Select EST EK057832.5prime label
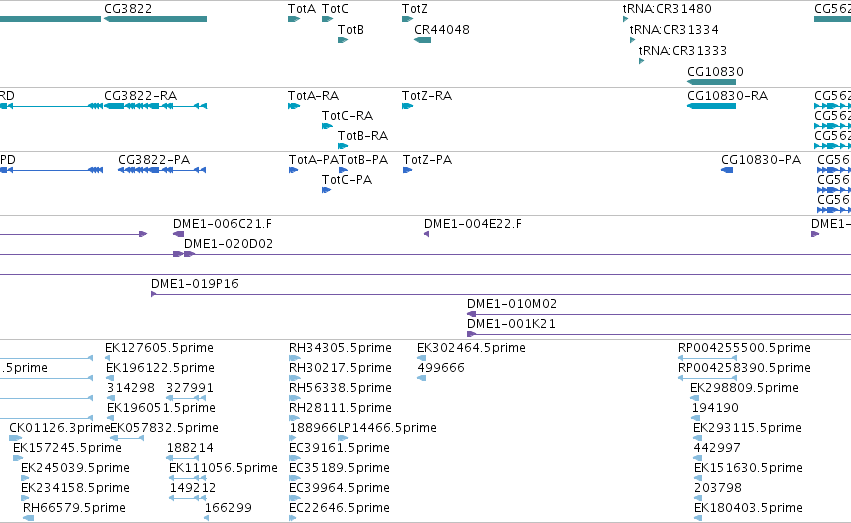This screenshot has width=851, height=523. [x=164, y=428]
